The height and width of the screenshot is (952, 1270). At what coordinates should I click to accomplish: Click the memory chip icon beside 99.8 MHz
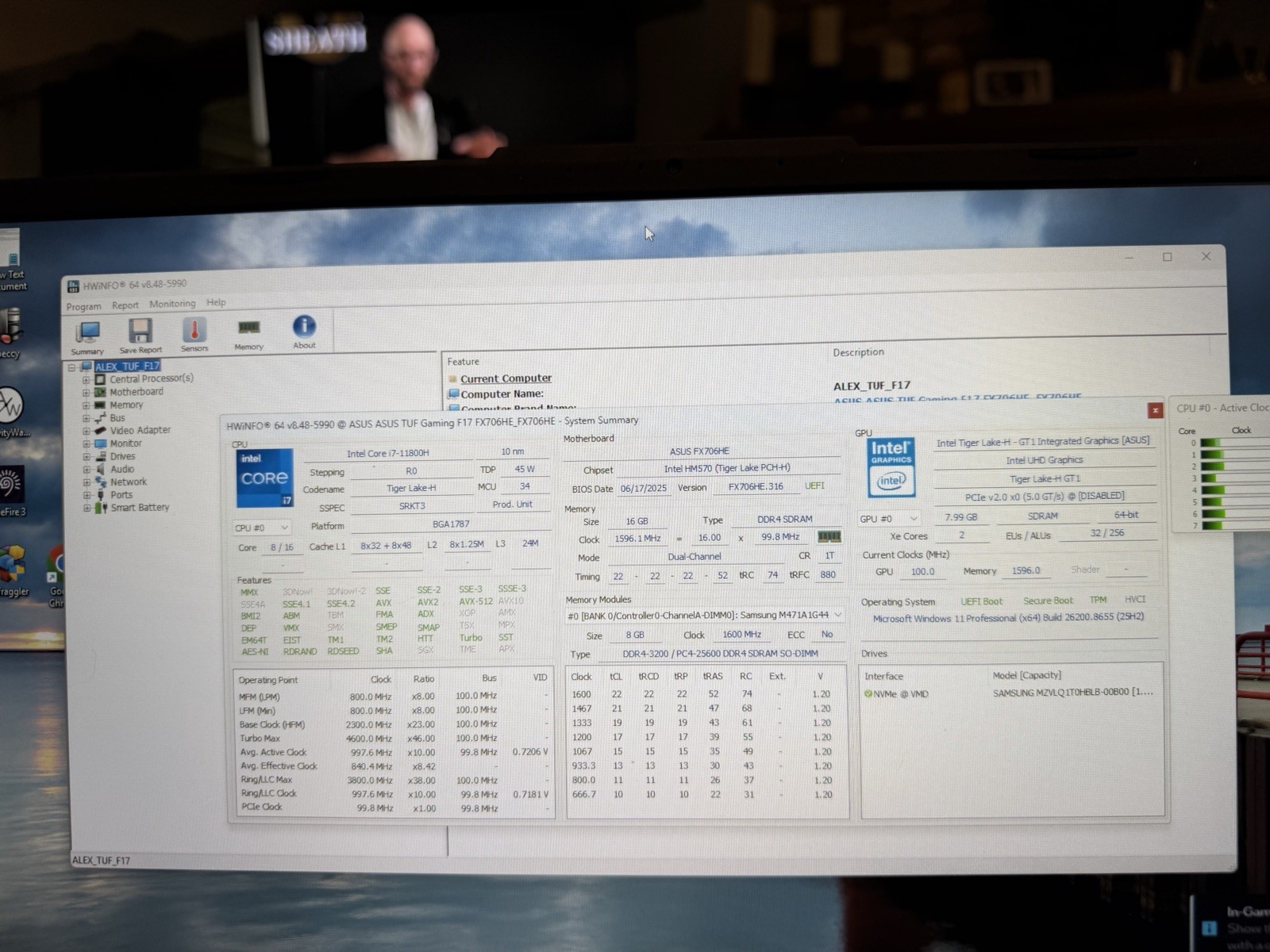tap(829, 537)
